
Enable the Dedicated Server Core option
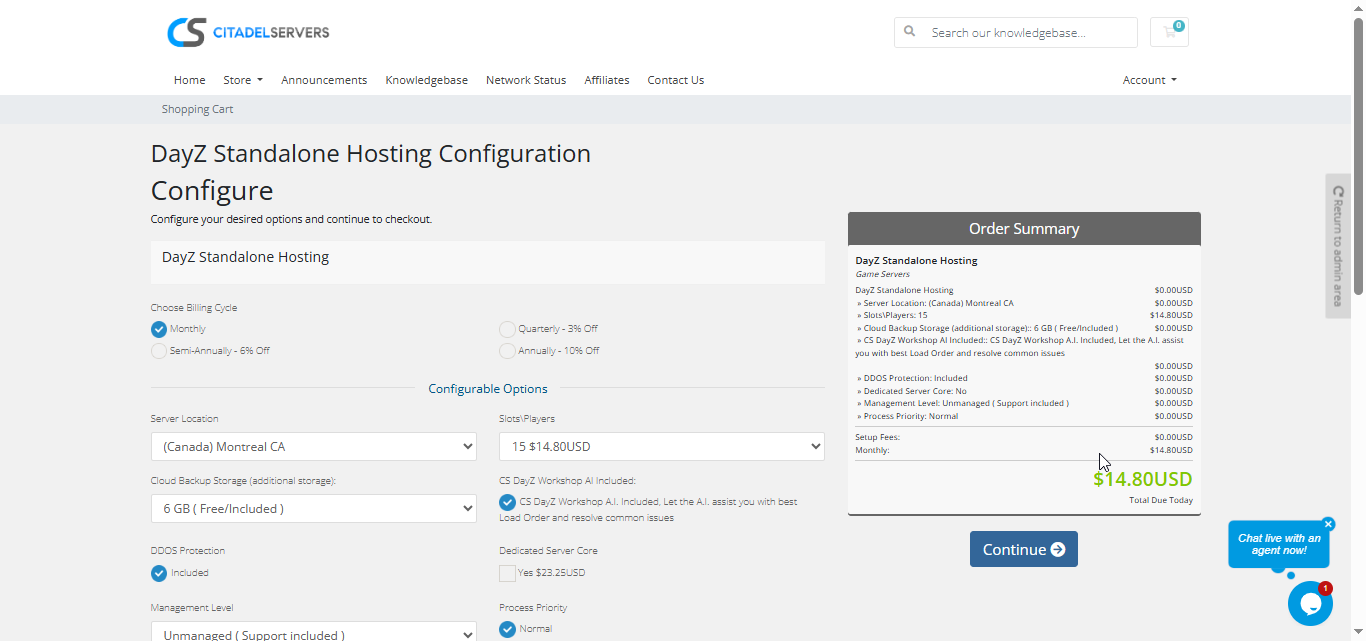click(x=507, y=572)
